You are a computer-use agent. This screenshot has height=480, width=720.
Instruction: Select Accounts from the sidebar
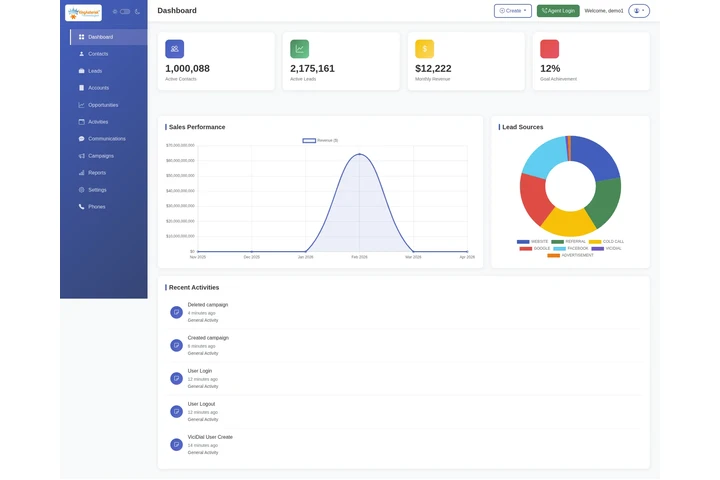point(98,88)
